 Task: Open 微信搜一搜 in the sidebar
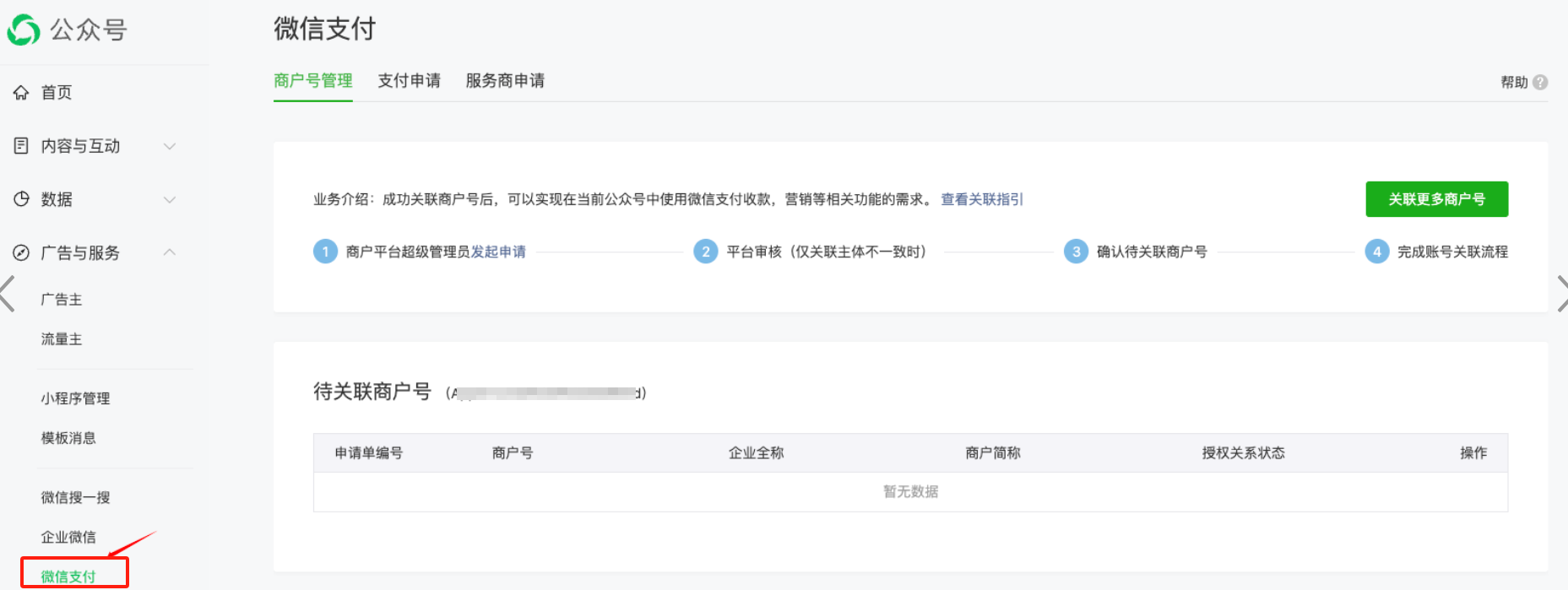pos(75,497)
